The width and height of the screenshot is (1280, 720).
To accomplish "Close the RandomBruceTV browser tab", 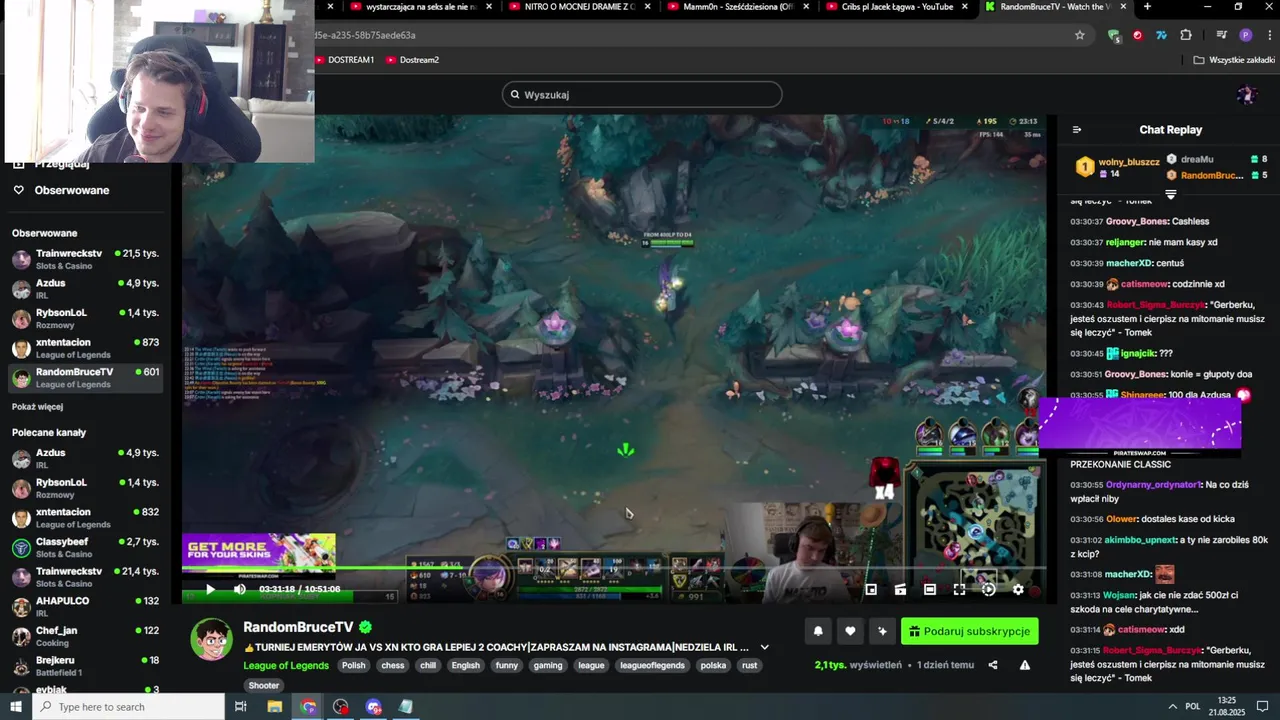I will 1122,6.
